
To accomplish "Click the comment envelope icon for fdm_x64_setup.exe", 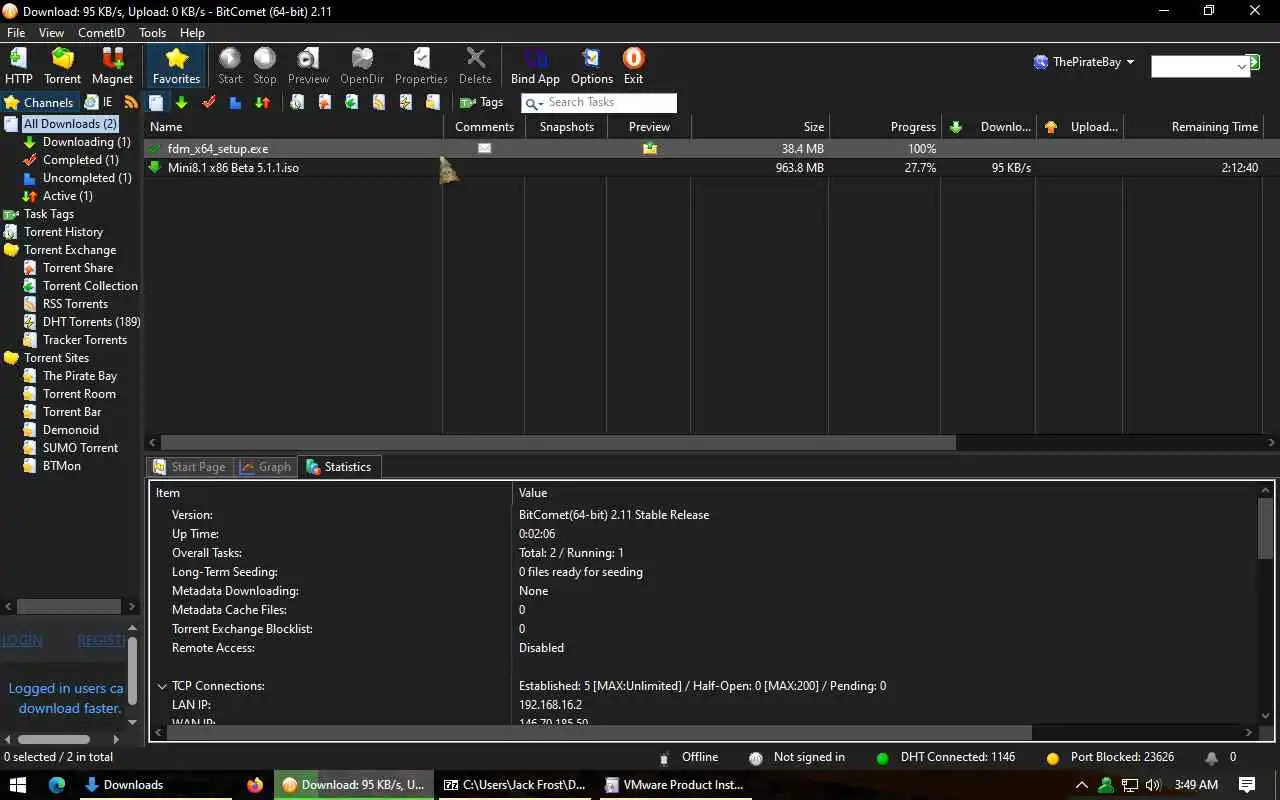I will click(484, 148).
